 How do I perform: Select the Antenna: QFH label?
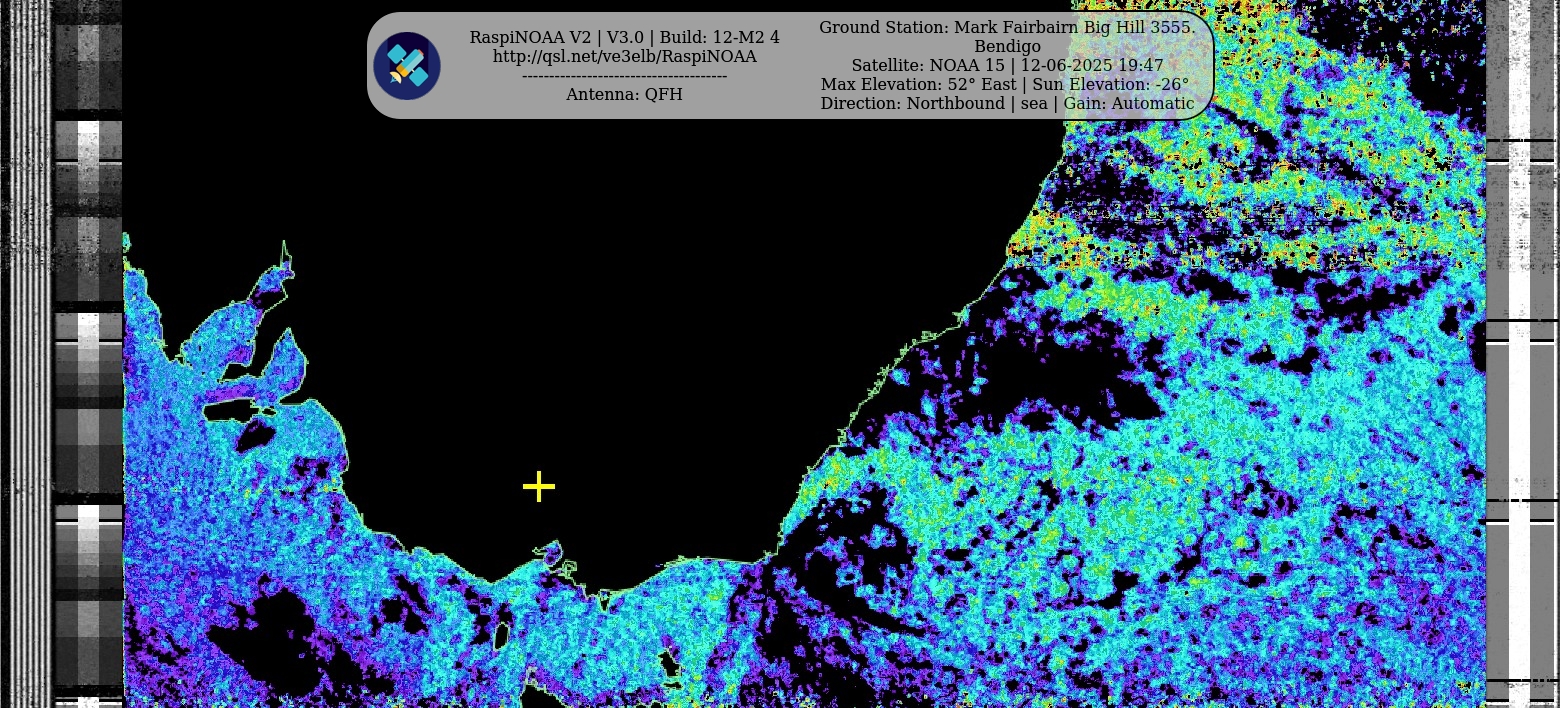[x=624, y=95]
